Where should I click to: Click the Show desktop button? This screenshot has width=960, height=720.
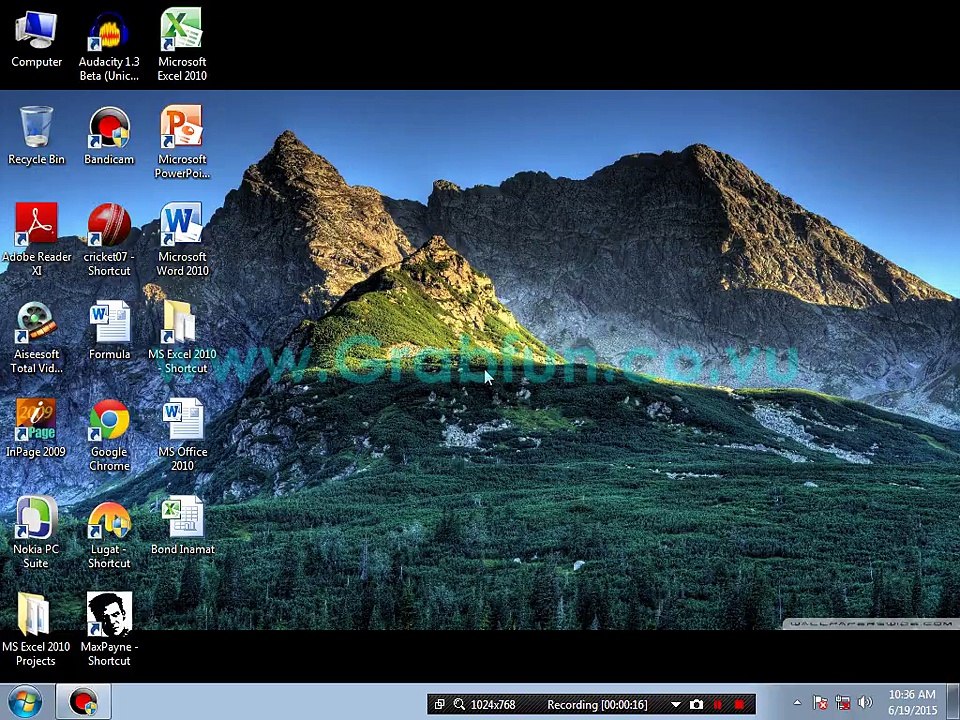[x=954, y=702]
